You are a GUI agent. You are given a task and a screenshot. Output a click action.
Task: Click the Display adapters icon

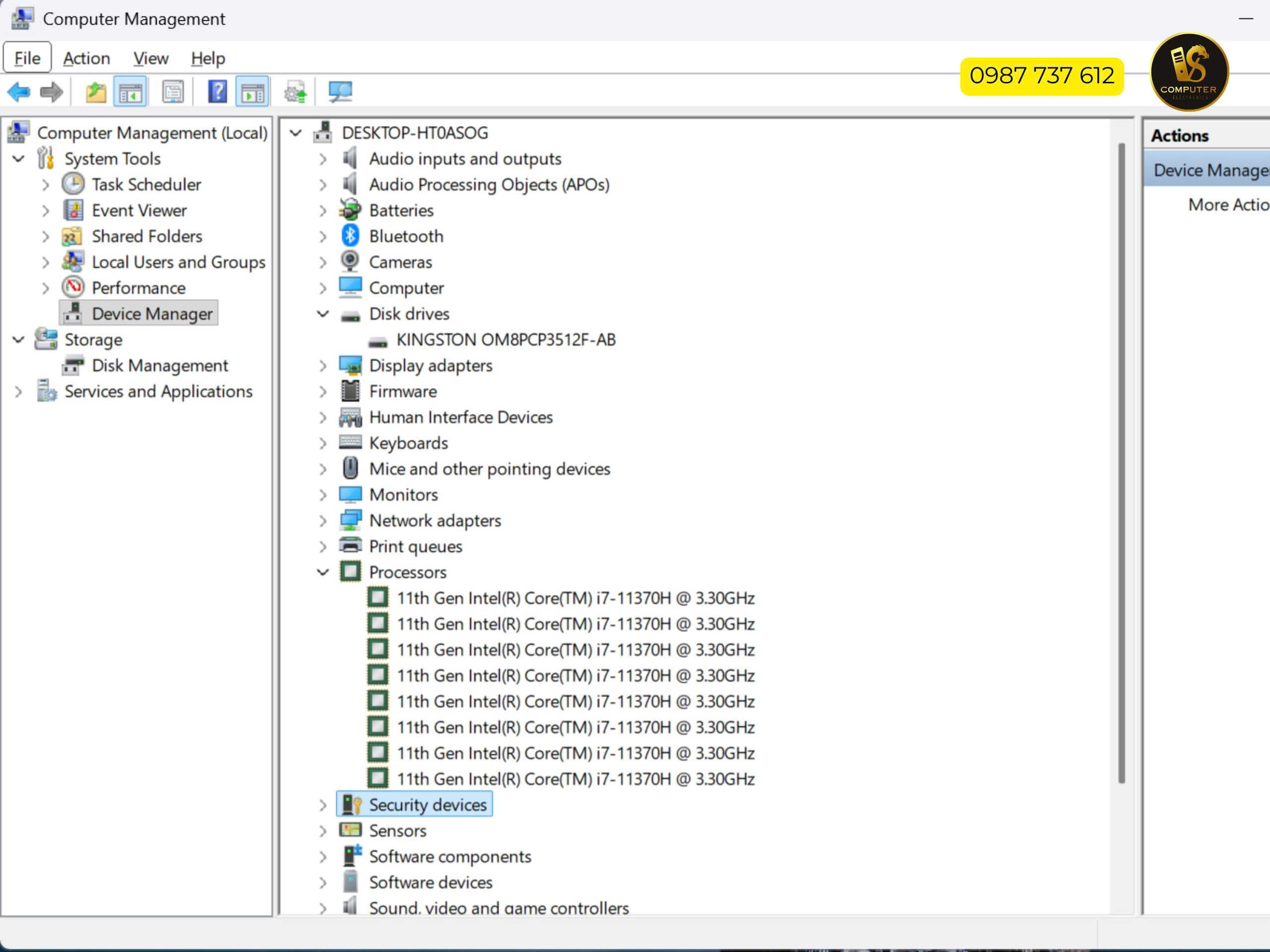tap(350, 365)
